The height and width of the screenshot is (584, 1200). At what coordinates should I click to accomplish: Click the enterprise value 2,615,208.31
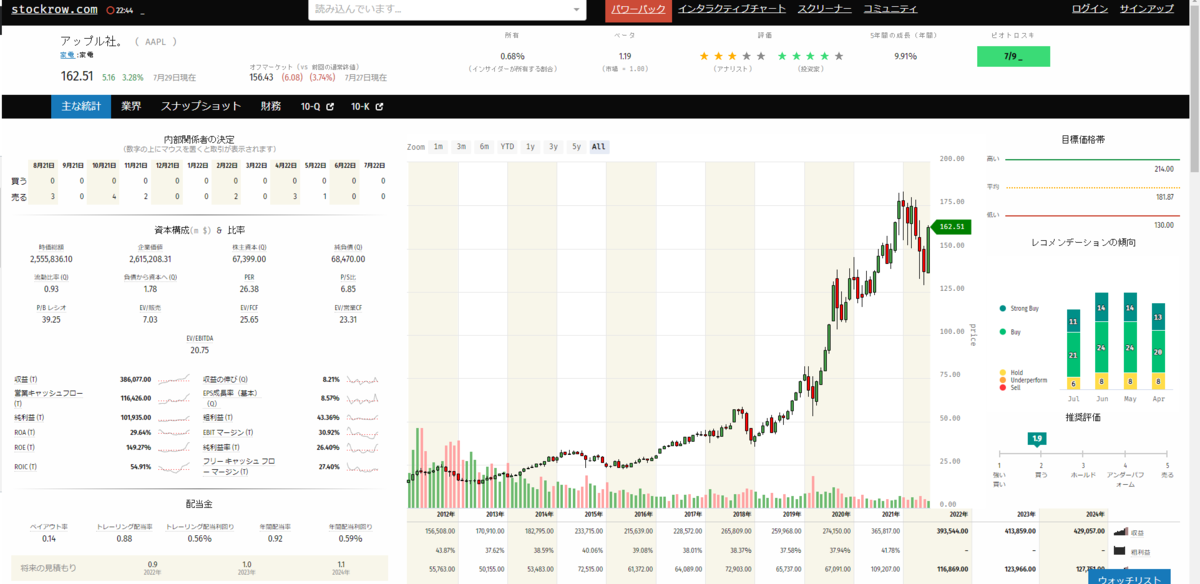click(151, 259)
